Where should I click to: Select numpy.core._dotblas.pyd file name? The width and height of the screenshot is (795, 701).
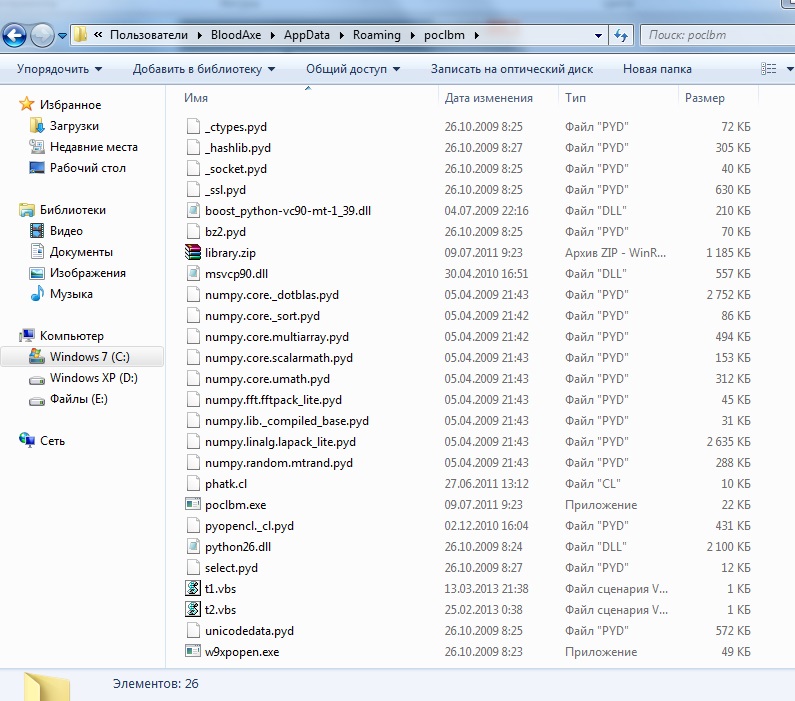[x=272, y=295]
